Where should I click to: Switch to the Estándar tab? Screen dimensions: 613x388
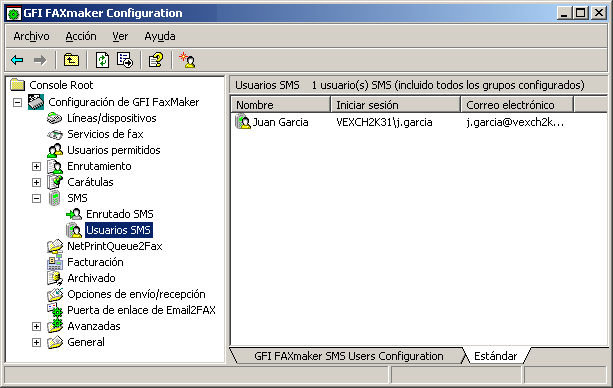[495, 356]
